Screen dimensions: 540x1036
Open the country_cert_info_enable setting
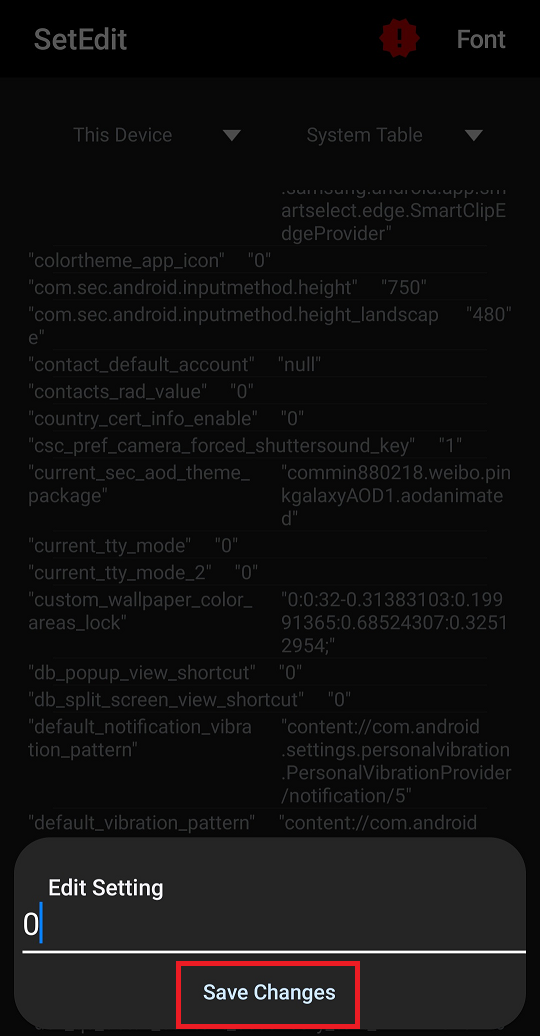(256, 418)
